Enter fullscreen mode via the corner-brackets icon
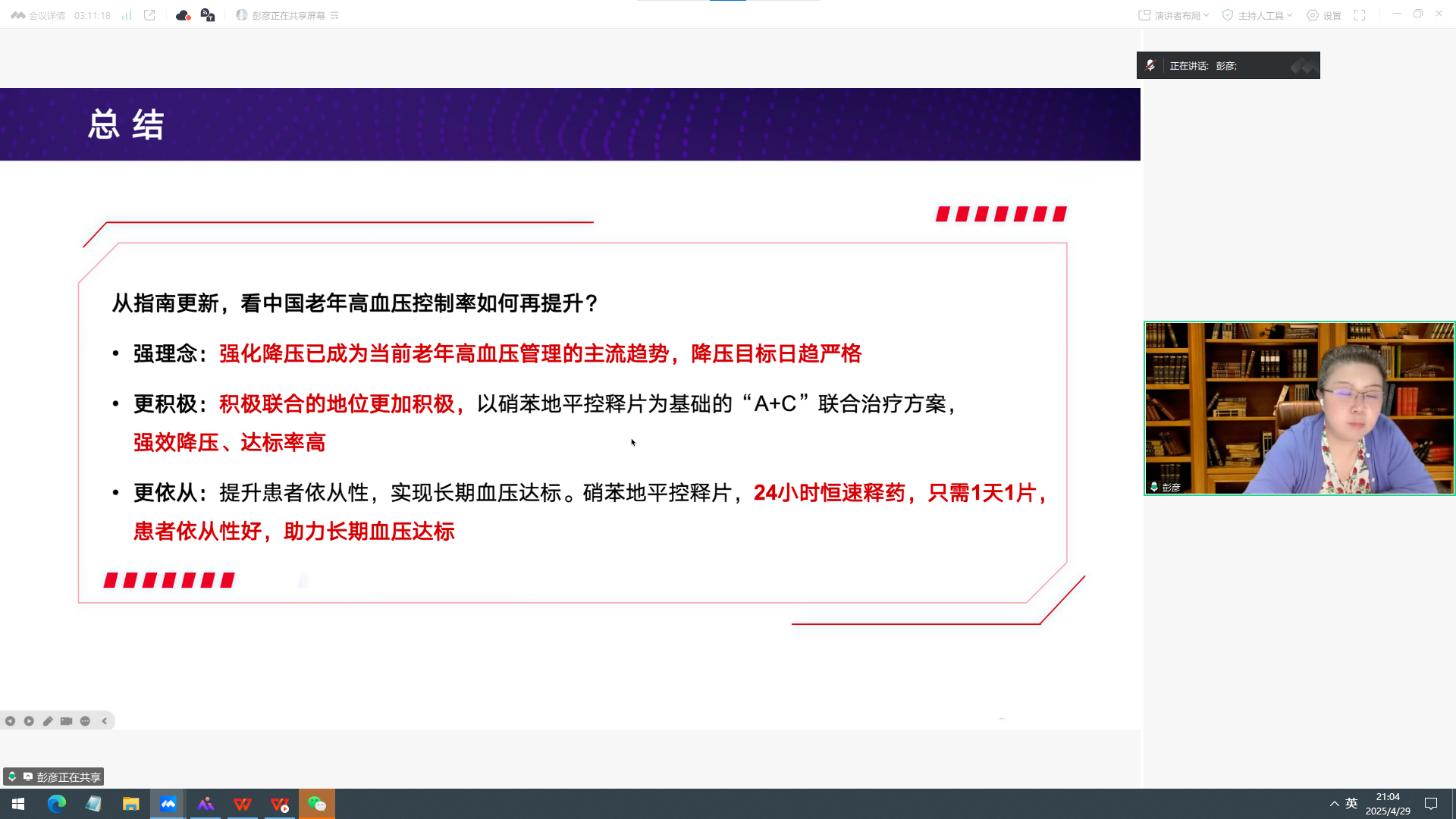Image resolution: width=1456 pixels, height=819 pixels. click(1360, 15)
